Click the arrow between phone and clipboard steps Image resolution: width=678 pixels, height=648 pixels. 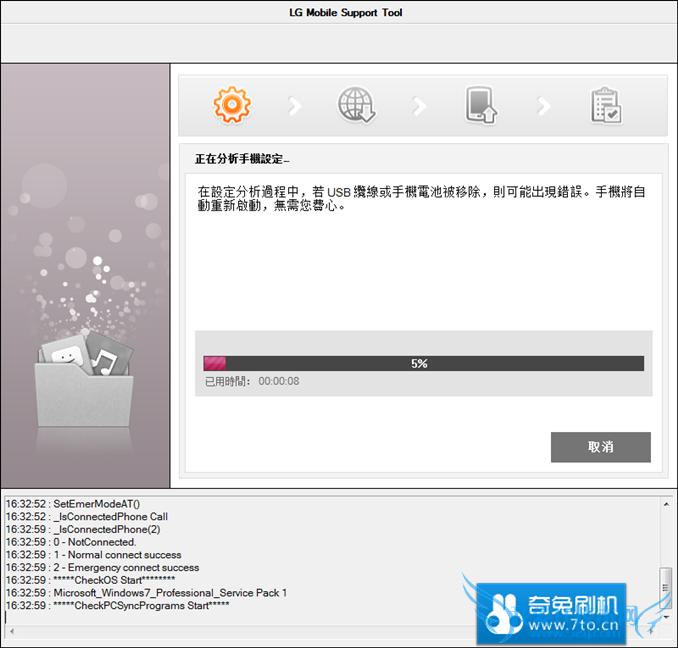click(x=544, y=106)
